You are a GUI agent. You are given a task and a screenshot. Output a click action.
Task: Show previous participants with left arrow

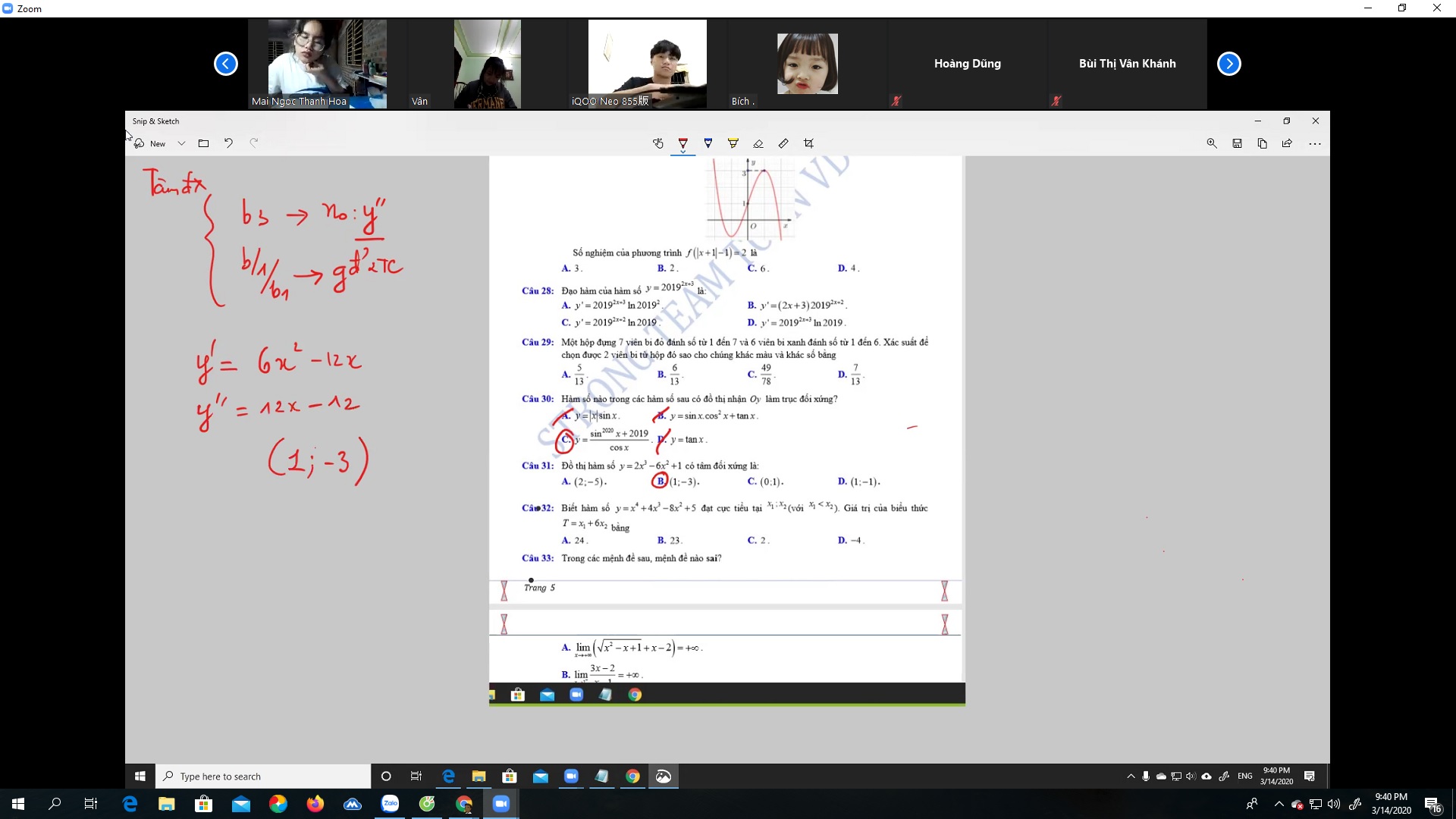[x=225, y=64]
